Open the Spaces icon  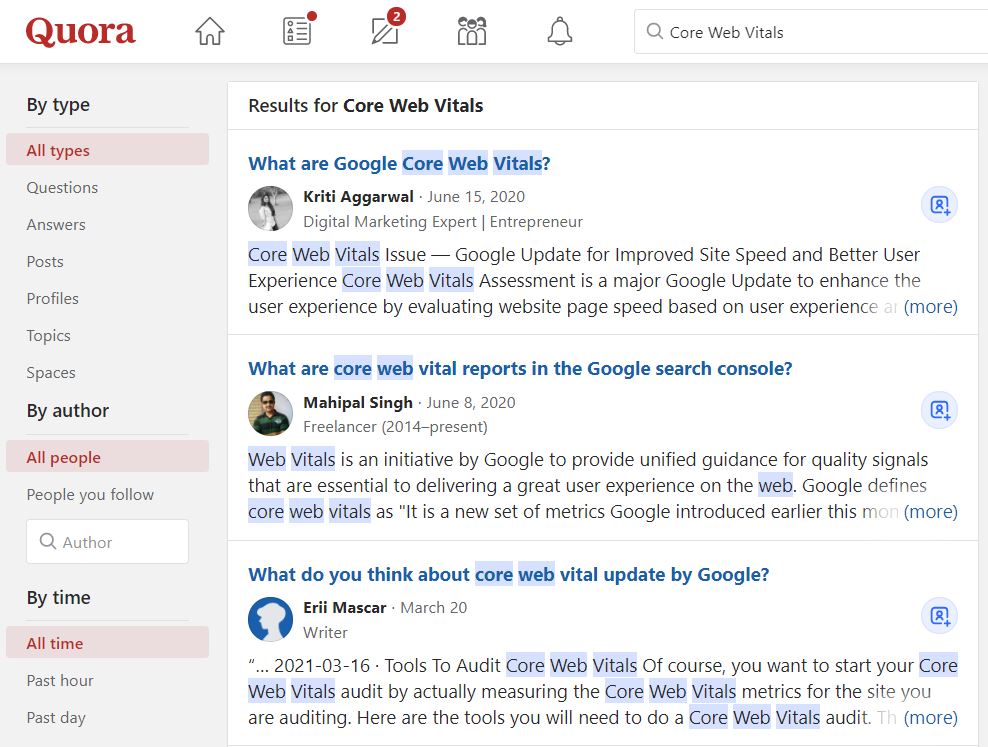point(471,30)
